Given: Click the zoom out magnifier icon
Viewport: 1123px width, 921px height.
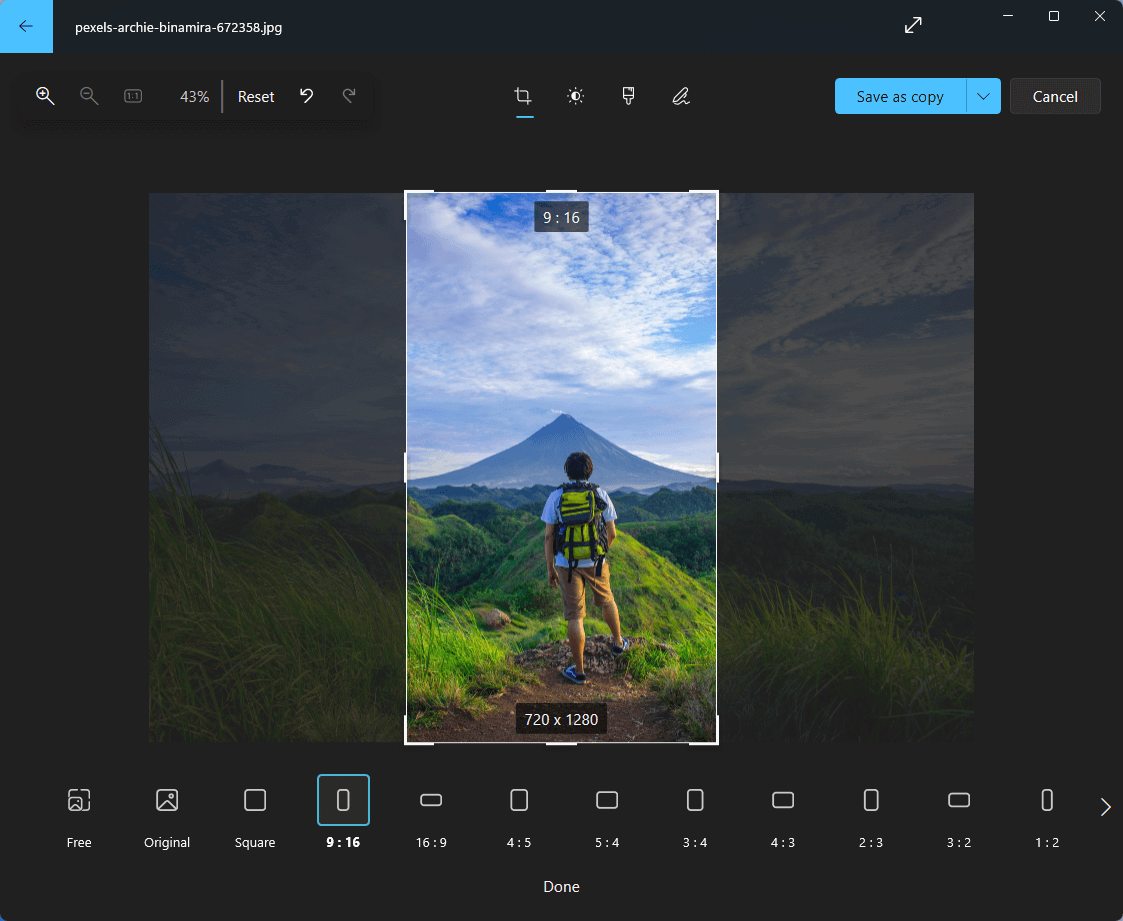Looking at the screenshot, I should [89, 96].
